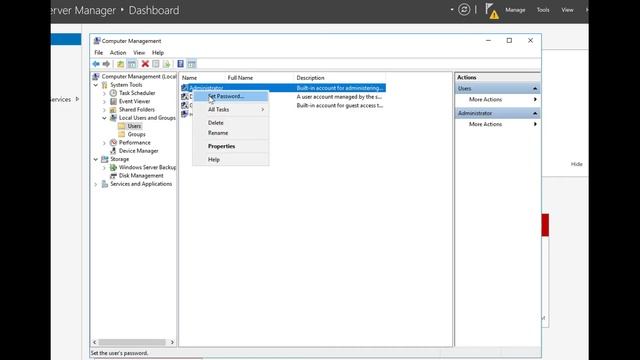Expand the Windows Server Backup node
The height and width of the screenshot is (360, 640).
point(104,167)
